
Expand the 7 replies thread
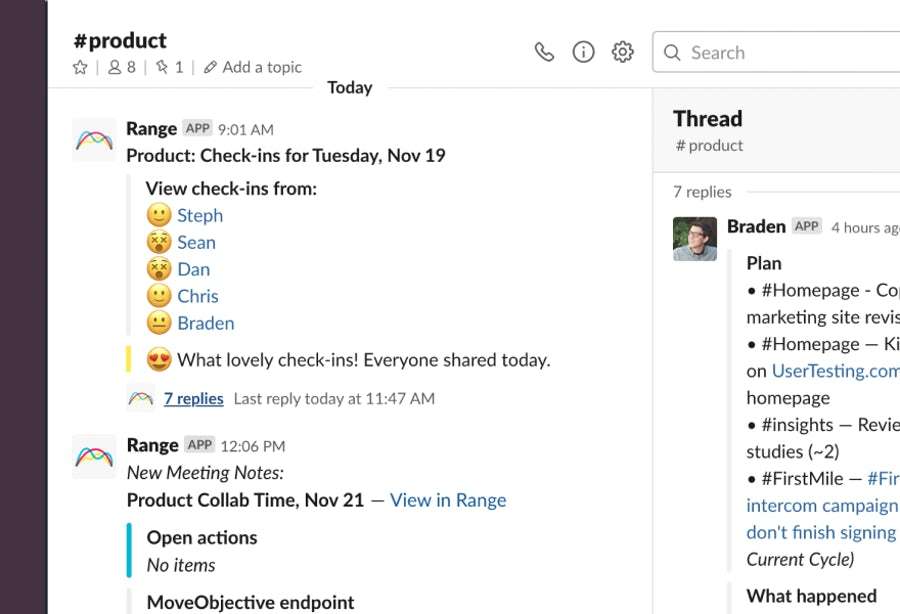click(x=193, y=399)
